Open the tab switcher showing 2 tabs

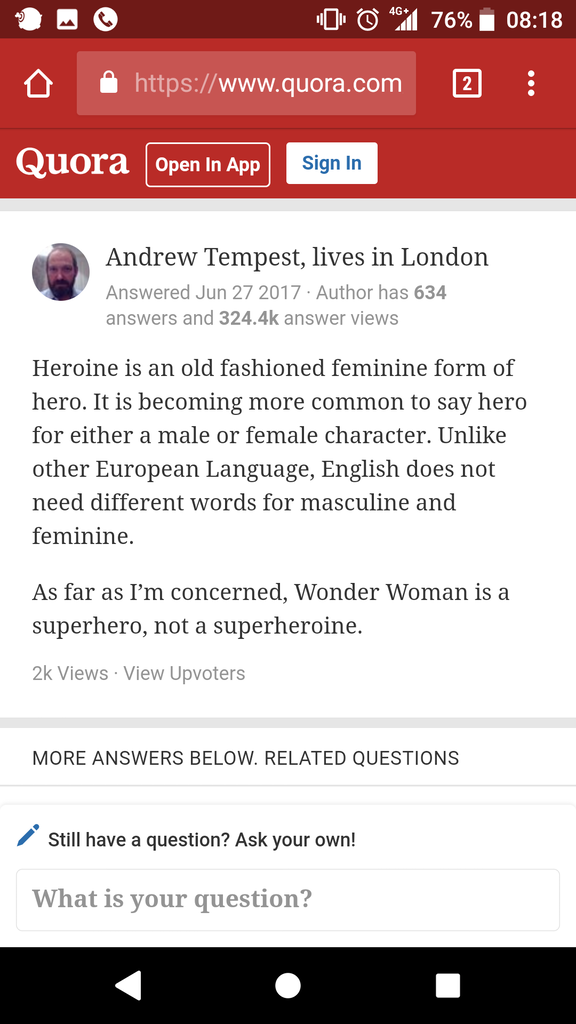click(467, 84)
